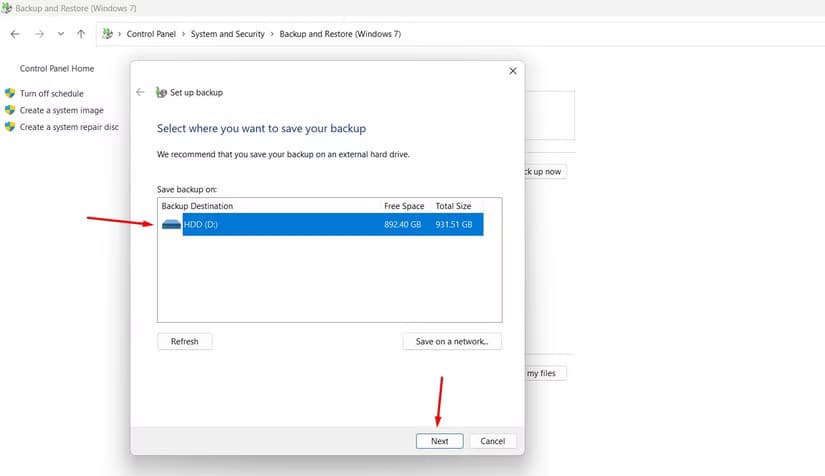Click the Set up backup wizard icon
Image resolution: width=825 pixels, height=476 pixels.
pyautogui.click(x=161, y=93)
